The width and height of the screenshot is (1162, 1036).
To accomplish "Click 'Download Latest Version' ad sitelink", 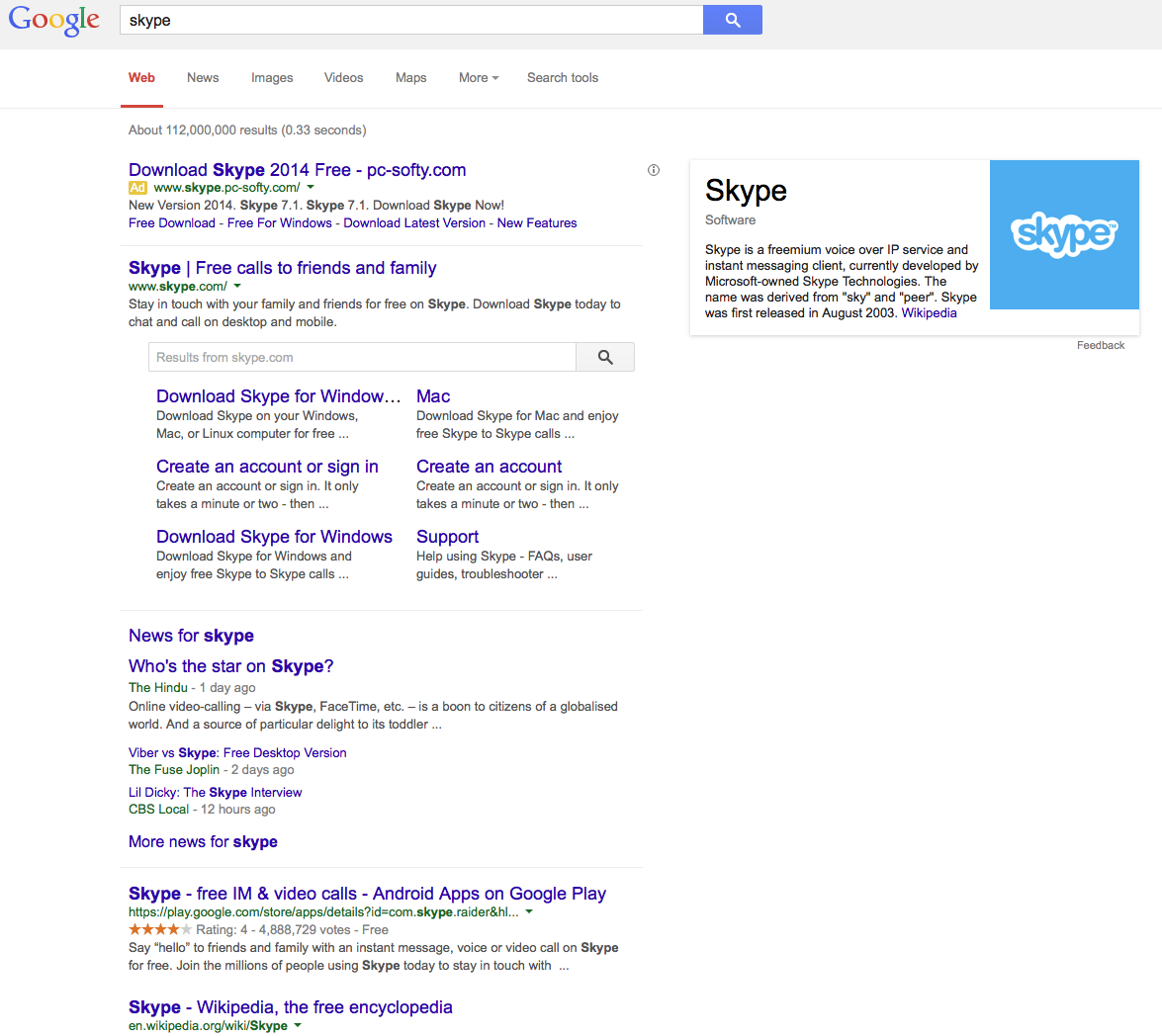I will click(x=414, y=222).
